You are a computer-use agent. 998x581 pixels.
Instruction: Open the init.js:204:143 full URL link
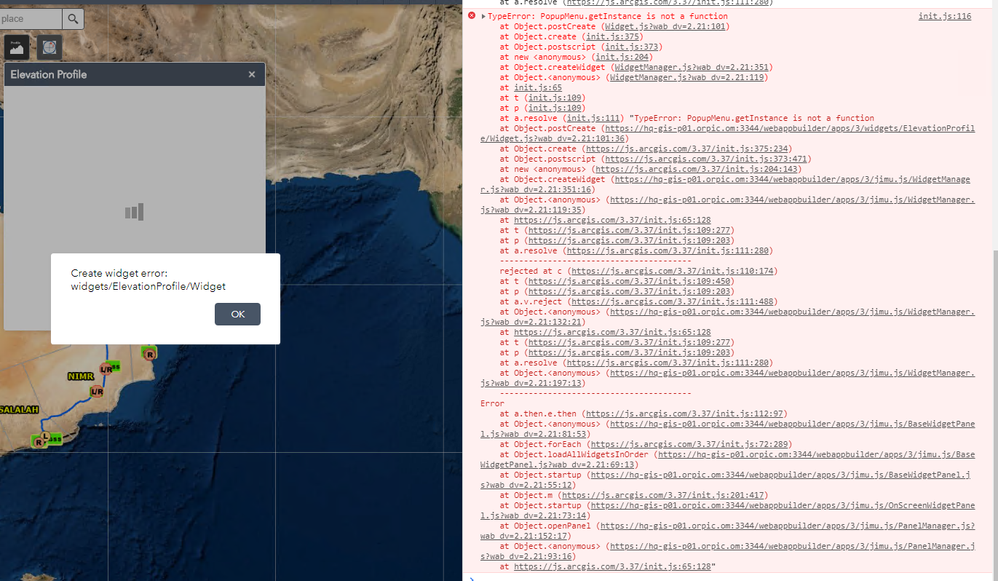pos(696,169)
